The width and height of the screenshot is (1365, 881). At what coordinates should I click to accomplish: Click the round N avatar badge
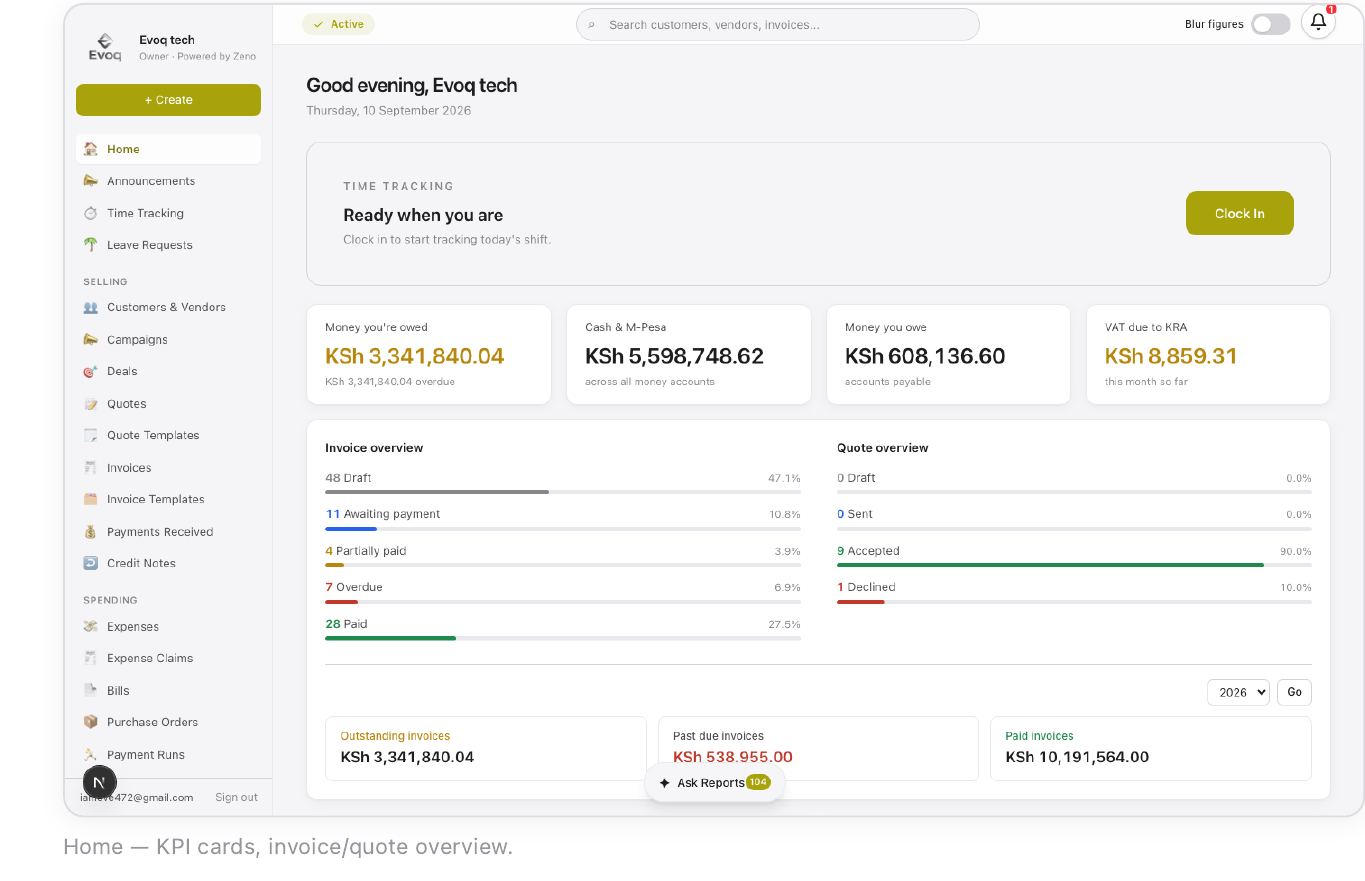click(x=99, y=782)
